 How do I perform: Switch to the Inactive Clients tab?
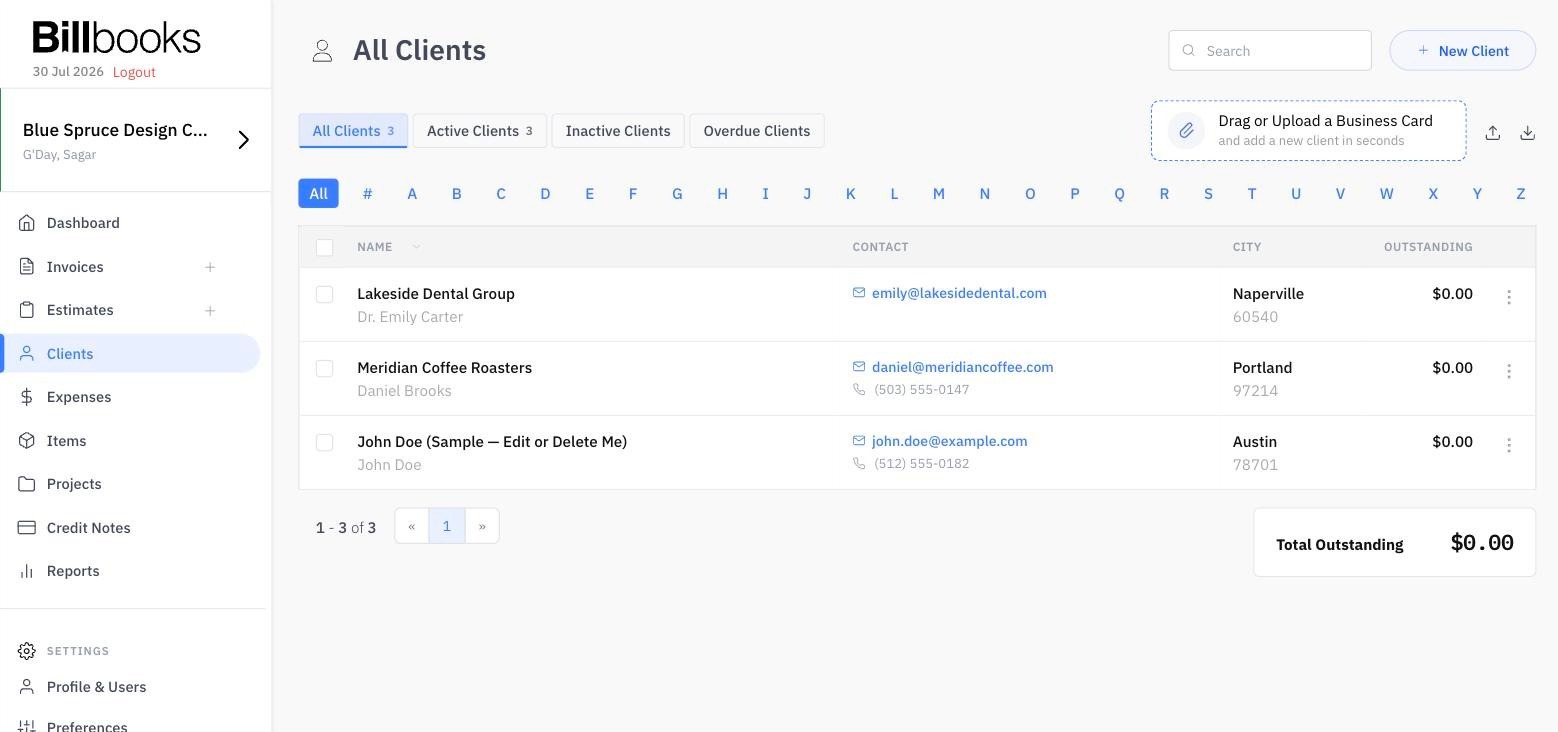(618, 131)
